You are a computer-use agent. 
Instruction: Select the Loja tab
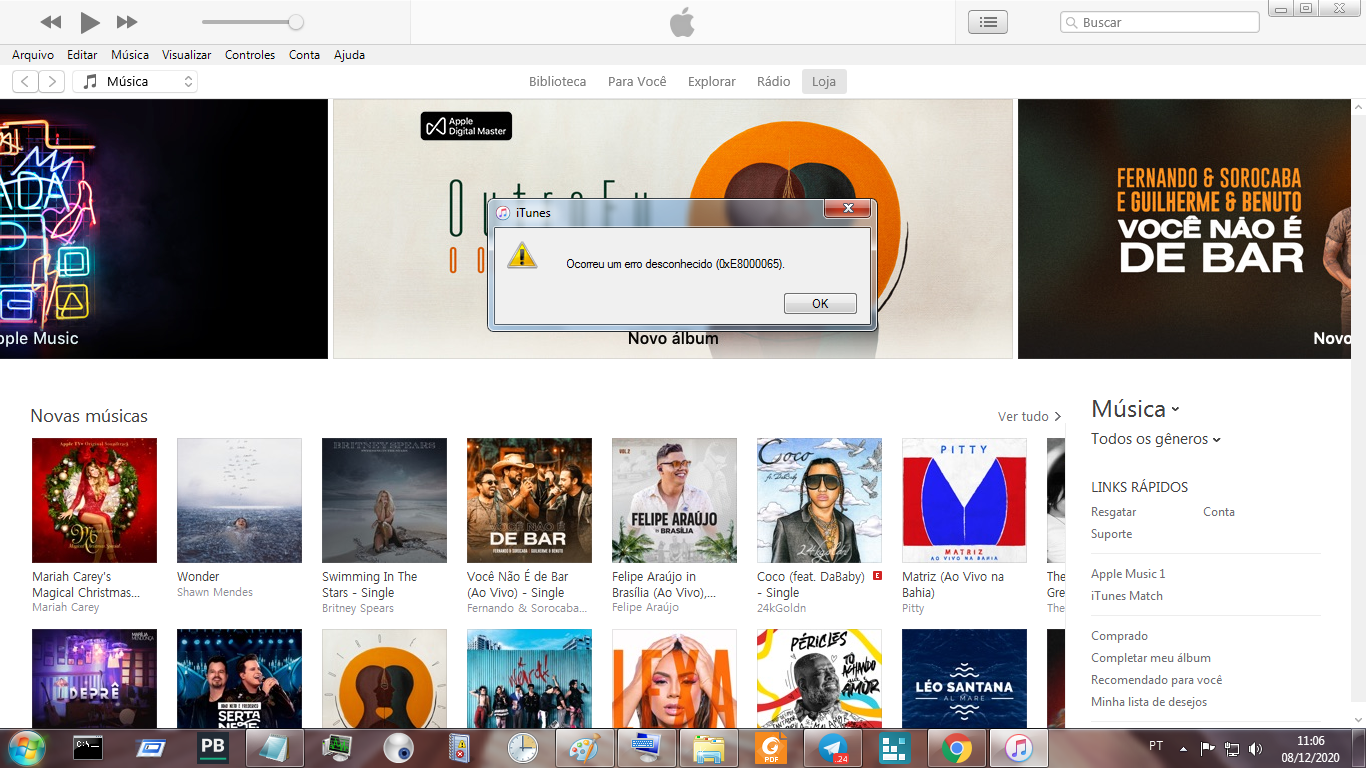click(x=824, y=82)
